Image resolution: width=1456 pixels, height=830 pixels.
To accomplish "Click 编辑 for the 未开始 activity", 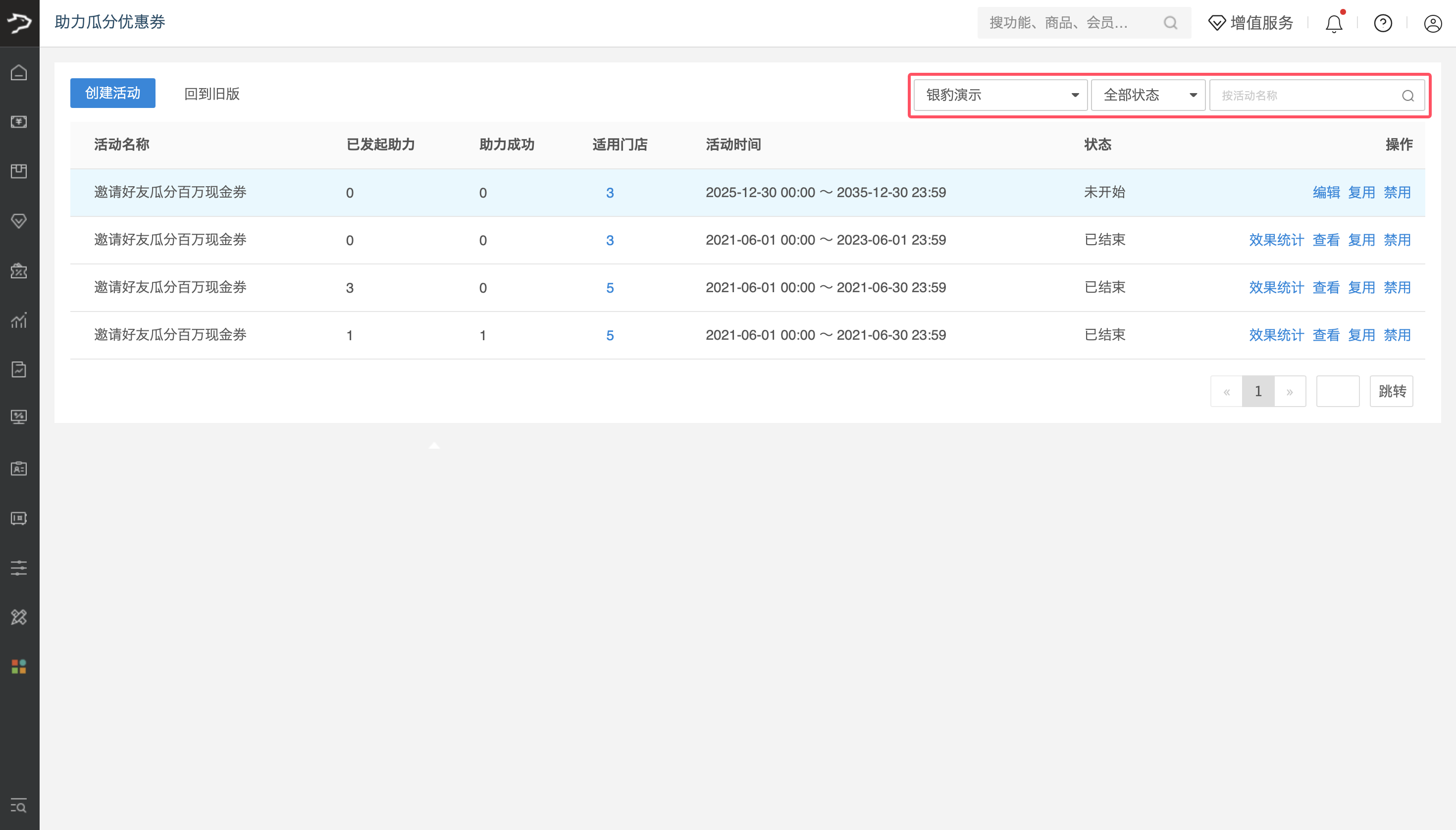I will pos(1326,193).
